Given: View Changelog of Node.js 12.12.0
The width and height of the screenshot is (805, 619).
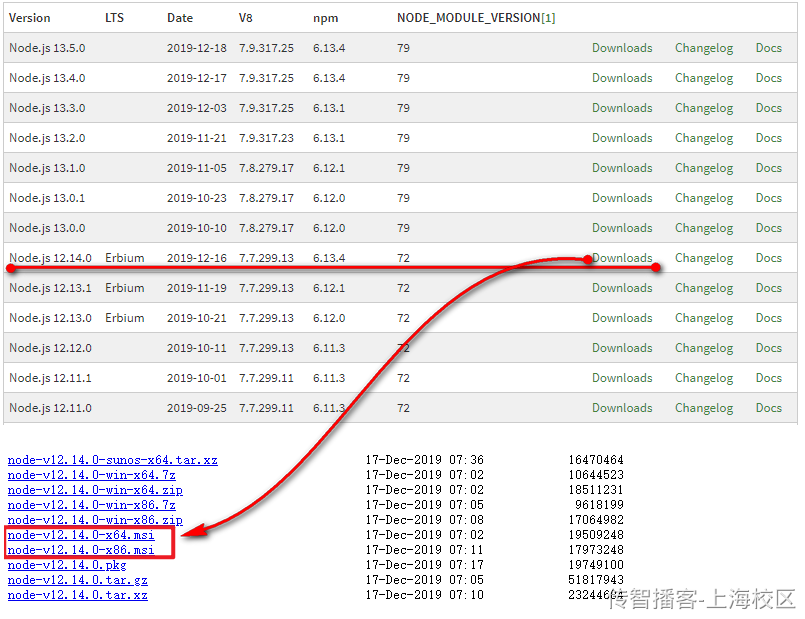Looking at the screenshot, I should pos(704,349).
